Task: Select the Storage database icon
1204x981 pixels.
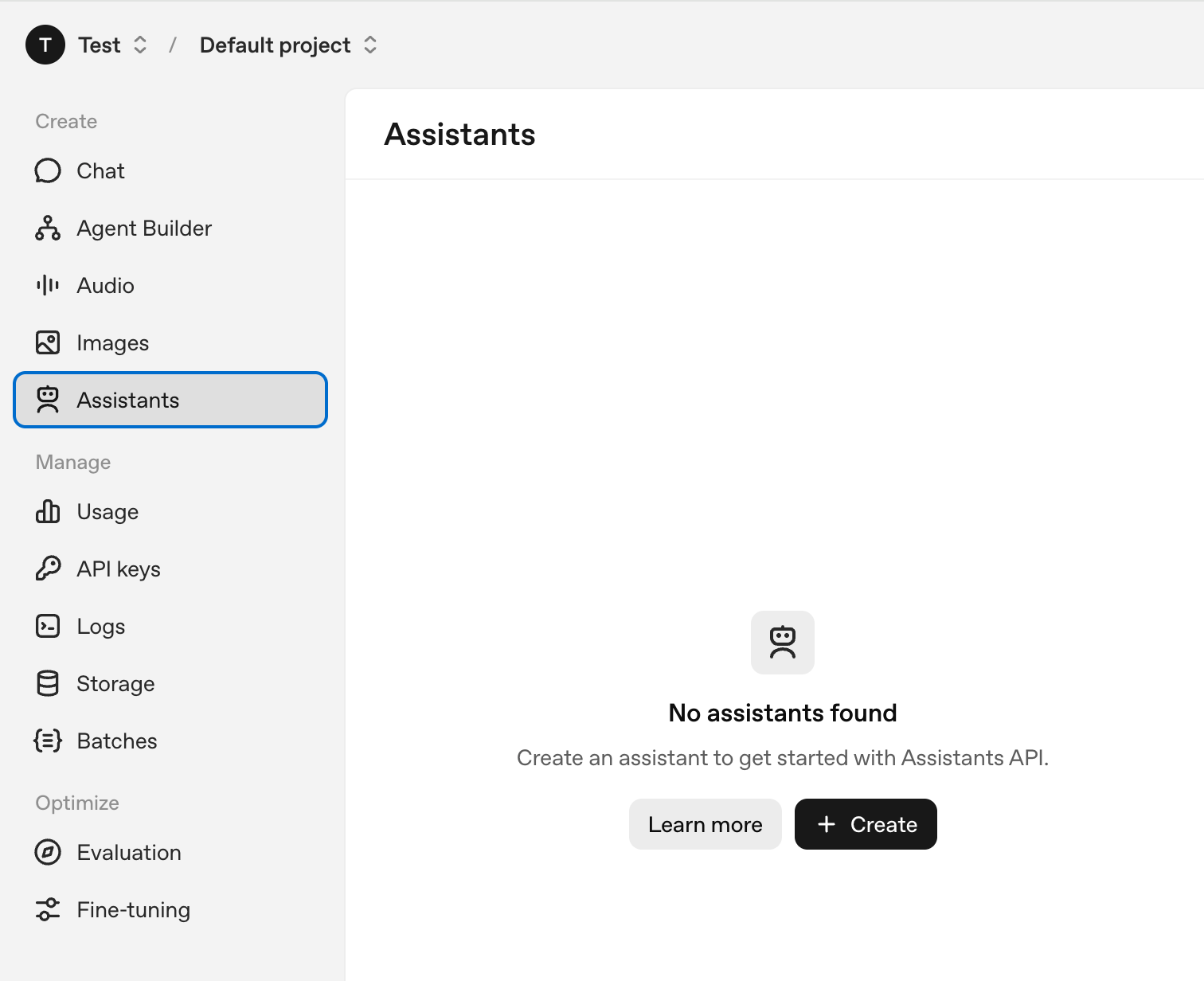Action: [x=48, y=684]
